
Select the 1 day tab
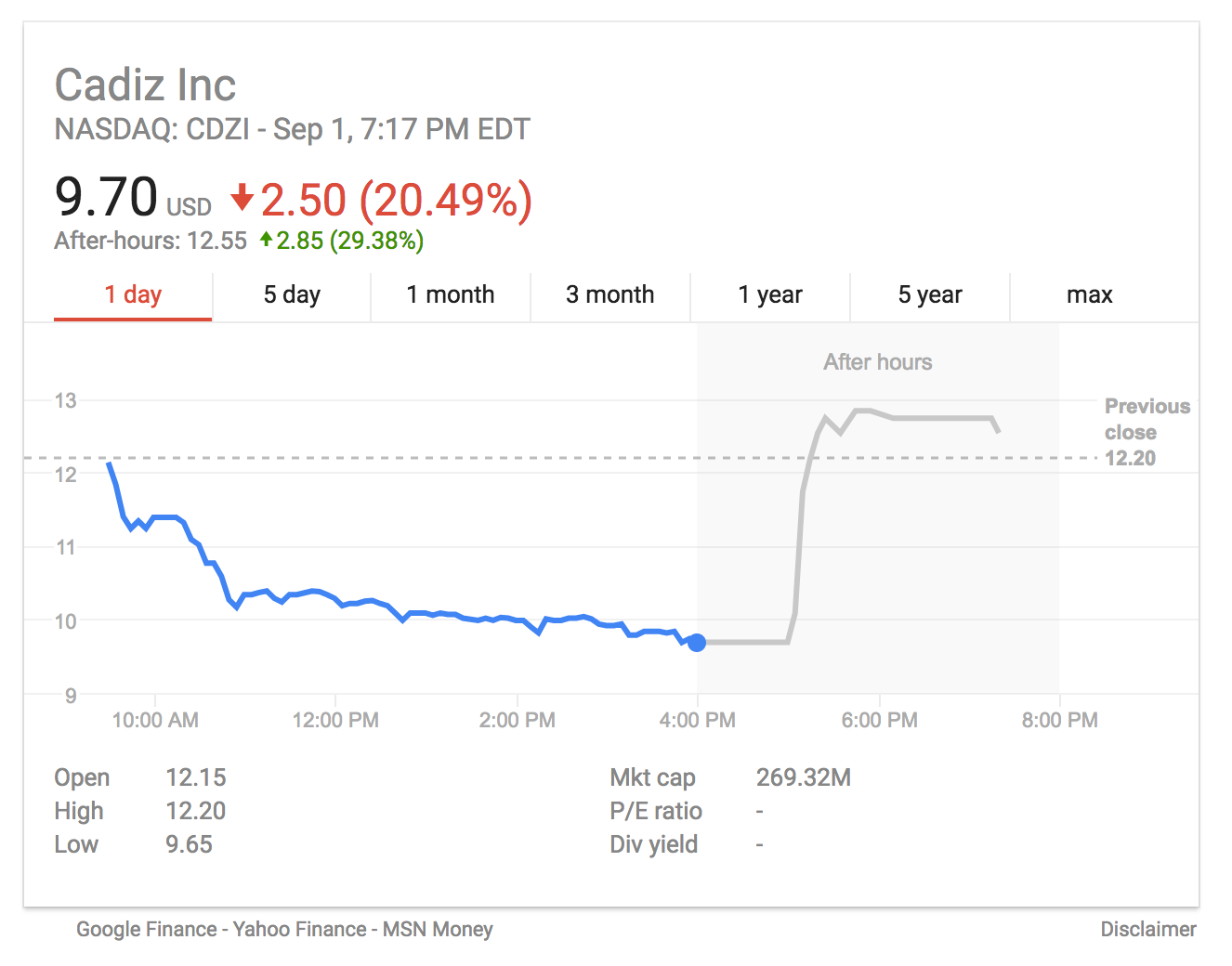[133, 295]
